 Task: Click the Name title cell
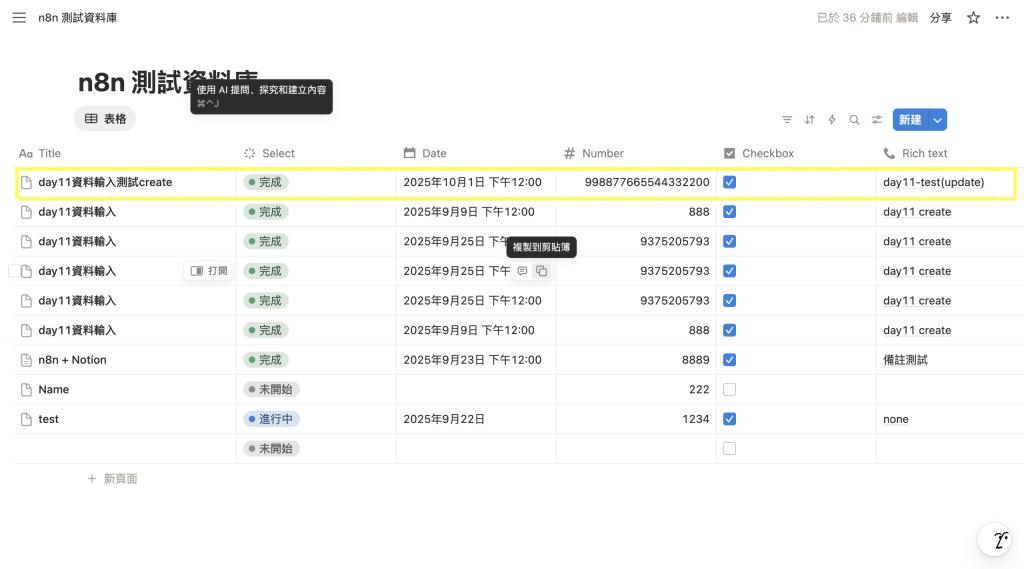pos(54,389)
